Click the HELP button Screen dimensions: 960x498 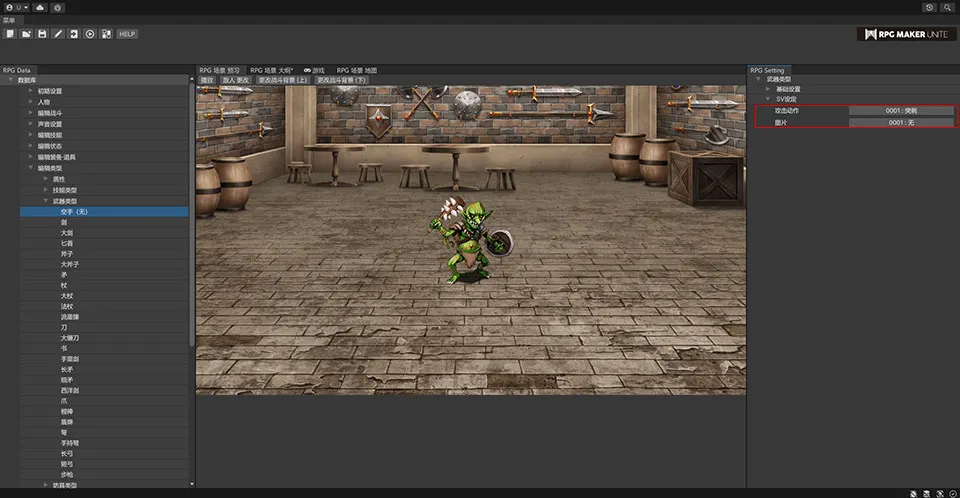pyautogui.click(x=127, y=34)
